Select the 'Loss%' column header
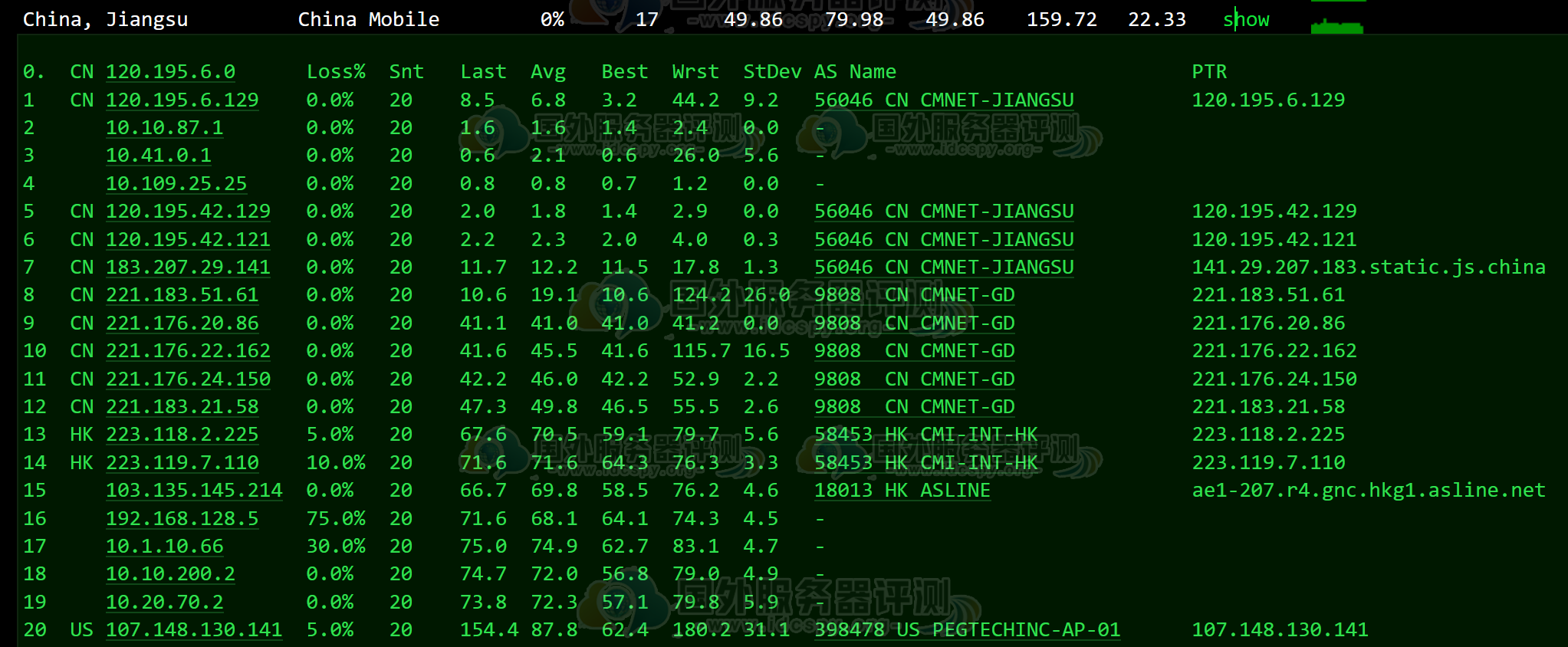This screenshot has height=647, width=1568. [x=336, y=72]
